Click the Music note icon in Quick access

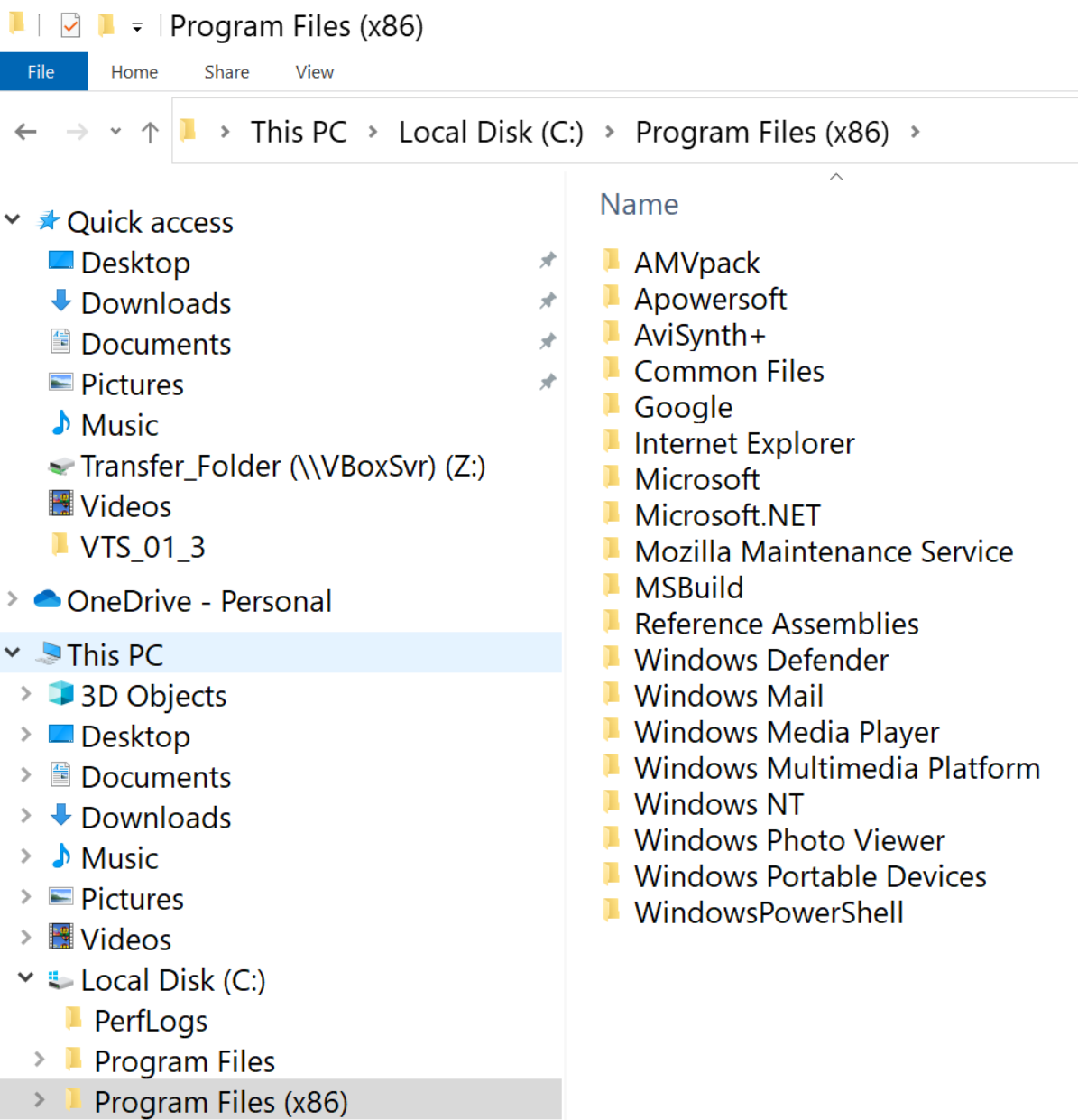click(x=60, y=423)
